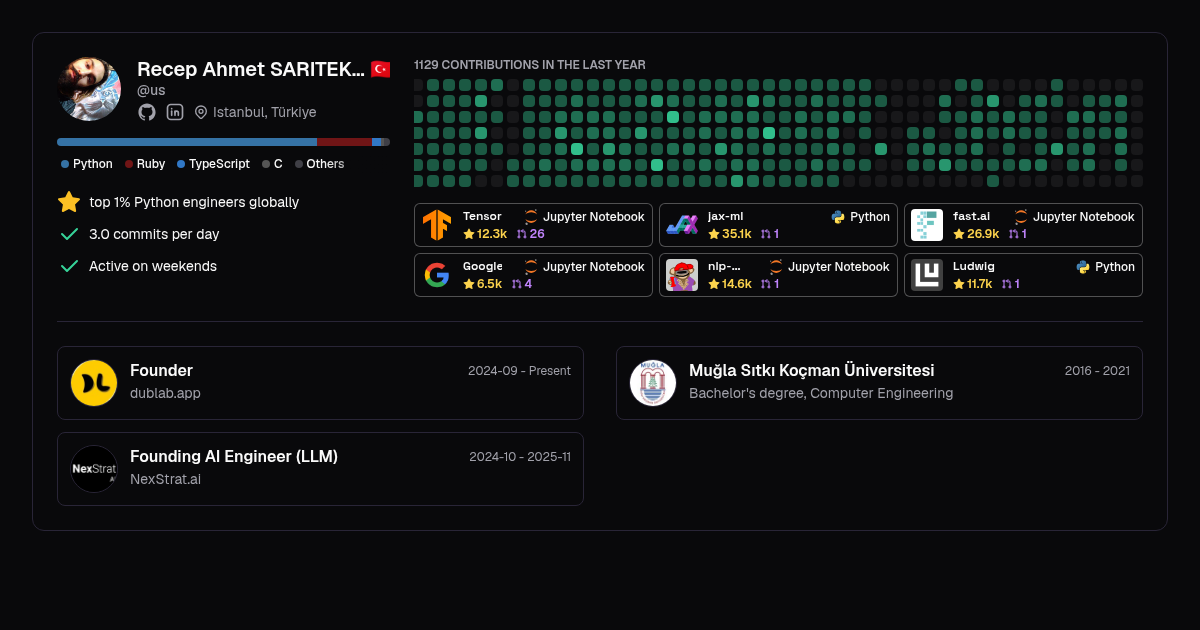This screenshot has width=1200, height=630.
Task: Click the TypeScript legend color dot
Action: (x=181, y=164)
